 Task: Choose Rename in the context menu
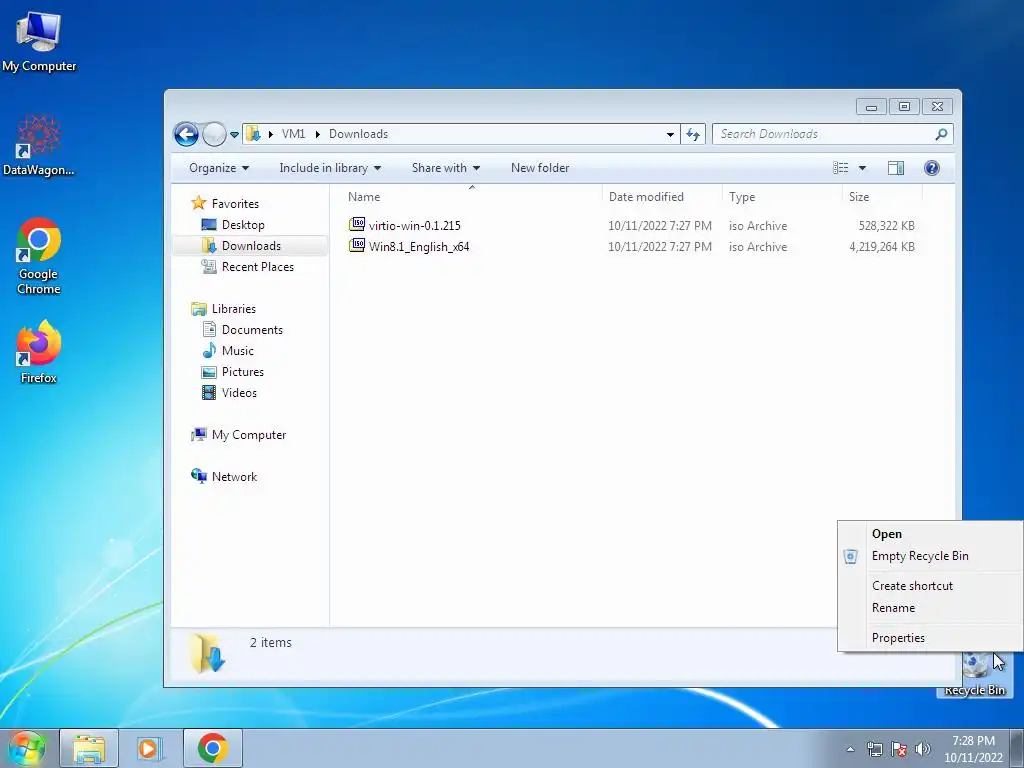(931, 608)
